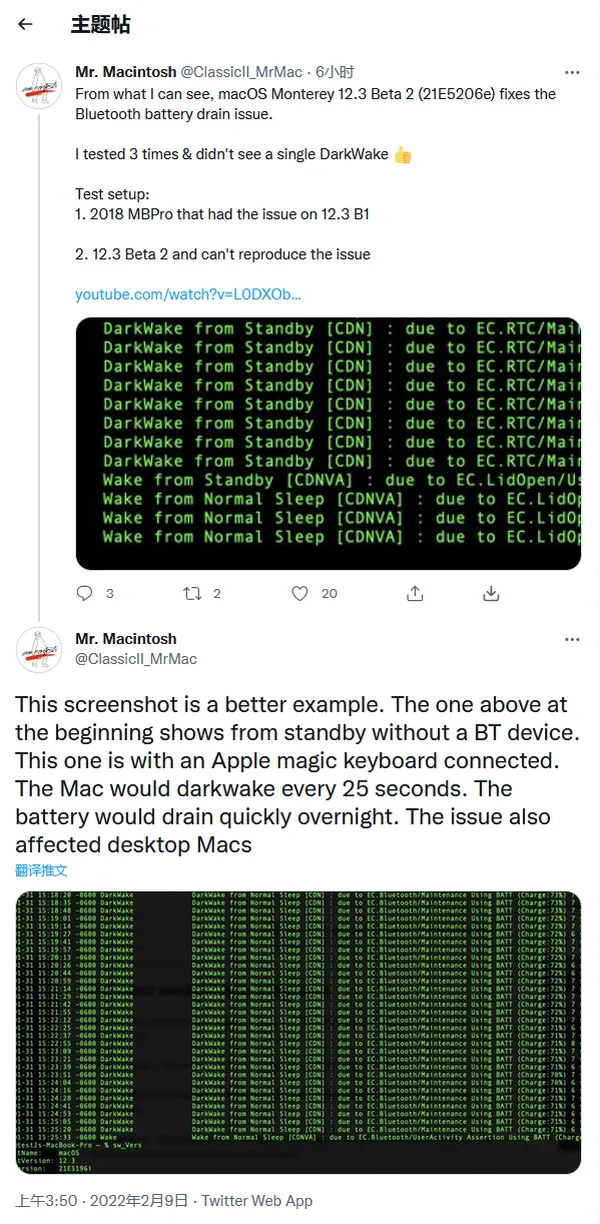Click the 6小时 timestamp on first tweet

tap(335, 72)
